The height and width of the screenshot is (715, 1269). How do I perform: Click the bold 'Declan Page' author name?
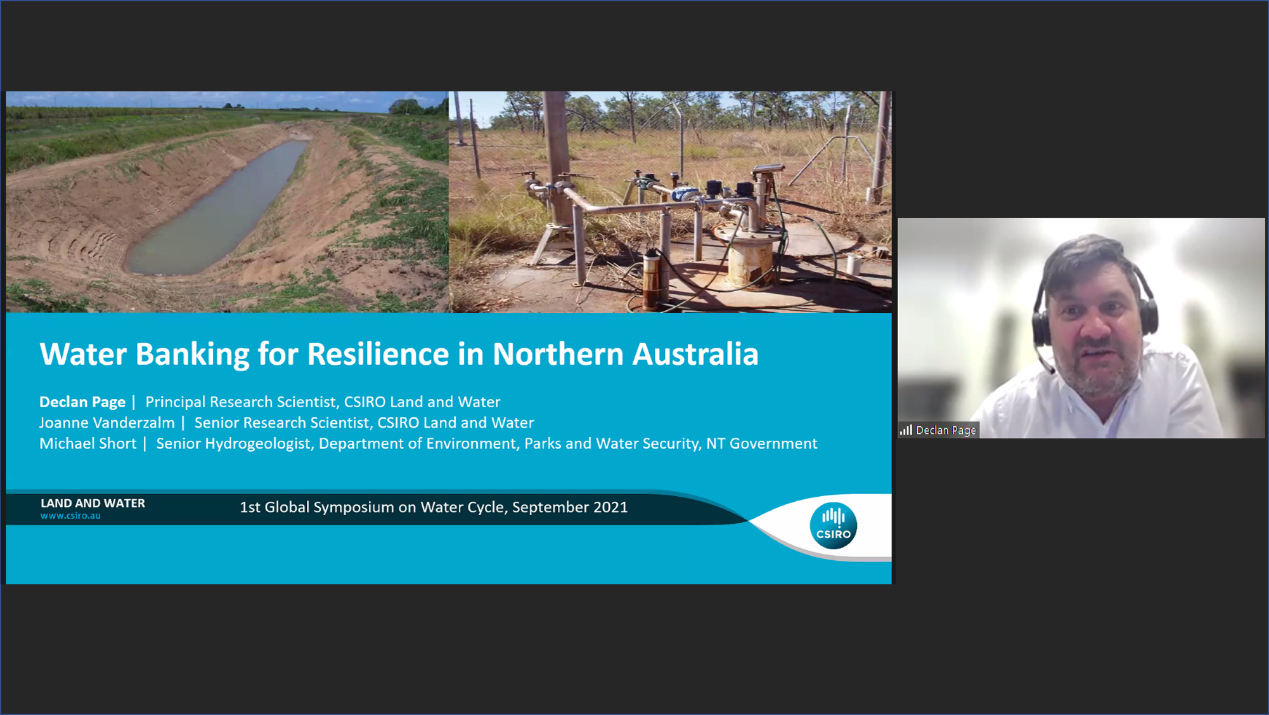82,402
